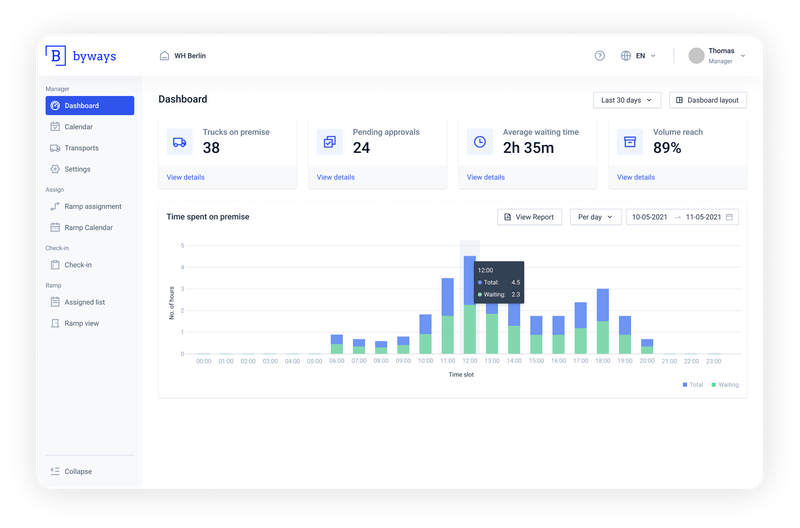Click the Dasboard layout button
The image size is (800, 528).
pos(708,100)
